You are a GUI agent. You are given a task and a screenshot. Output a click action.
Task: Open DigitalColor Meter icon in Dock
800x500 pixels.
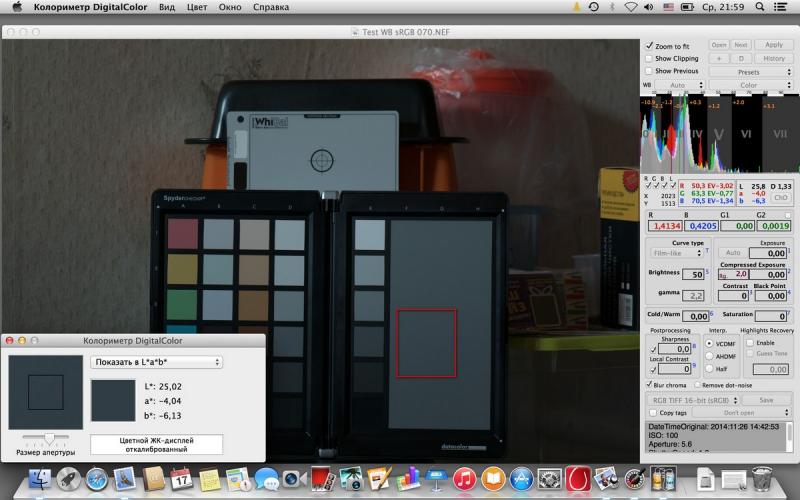click(635, 480)
